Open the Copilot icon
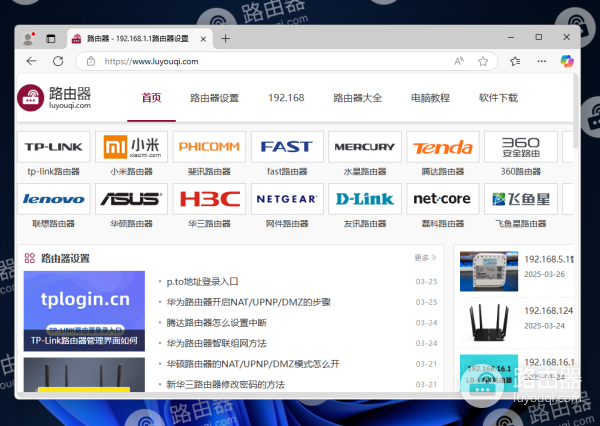Viewport: 600px width, 426px height. click(567, 61)
